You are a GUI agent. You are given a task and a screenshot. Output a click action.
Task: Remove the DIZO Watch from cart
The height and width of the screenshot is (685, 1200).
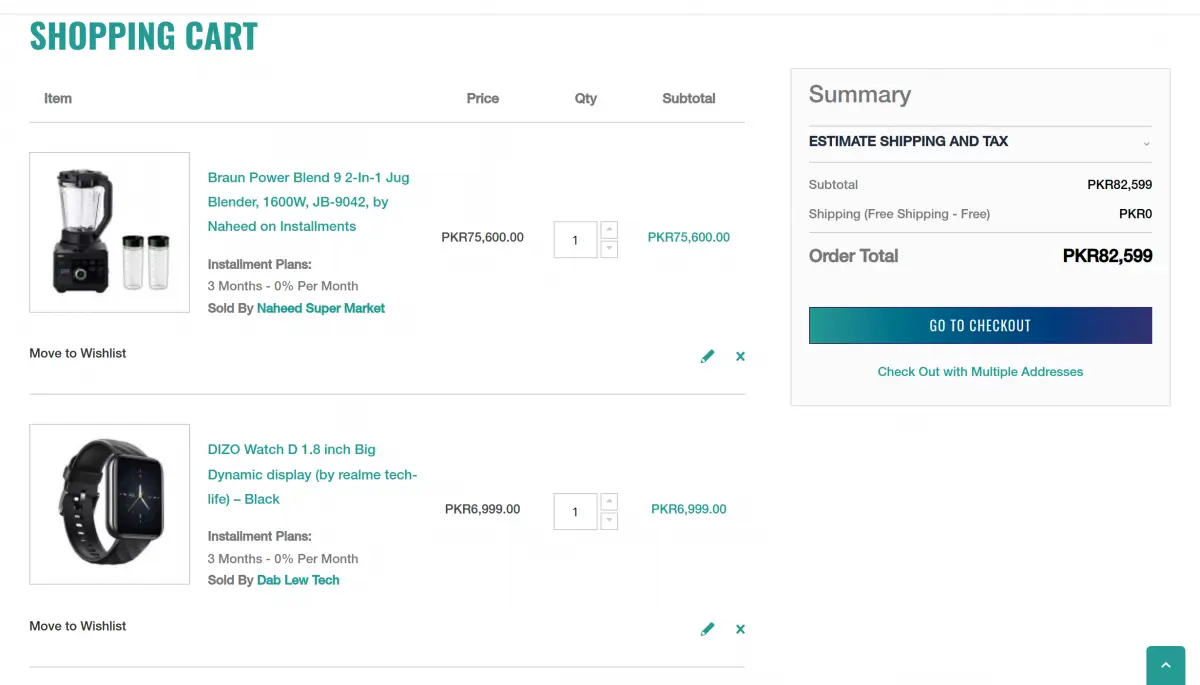point(740,628)
